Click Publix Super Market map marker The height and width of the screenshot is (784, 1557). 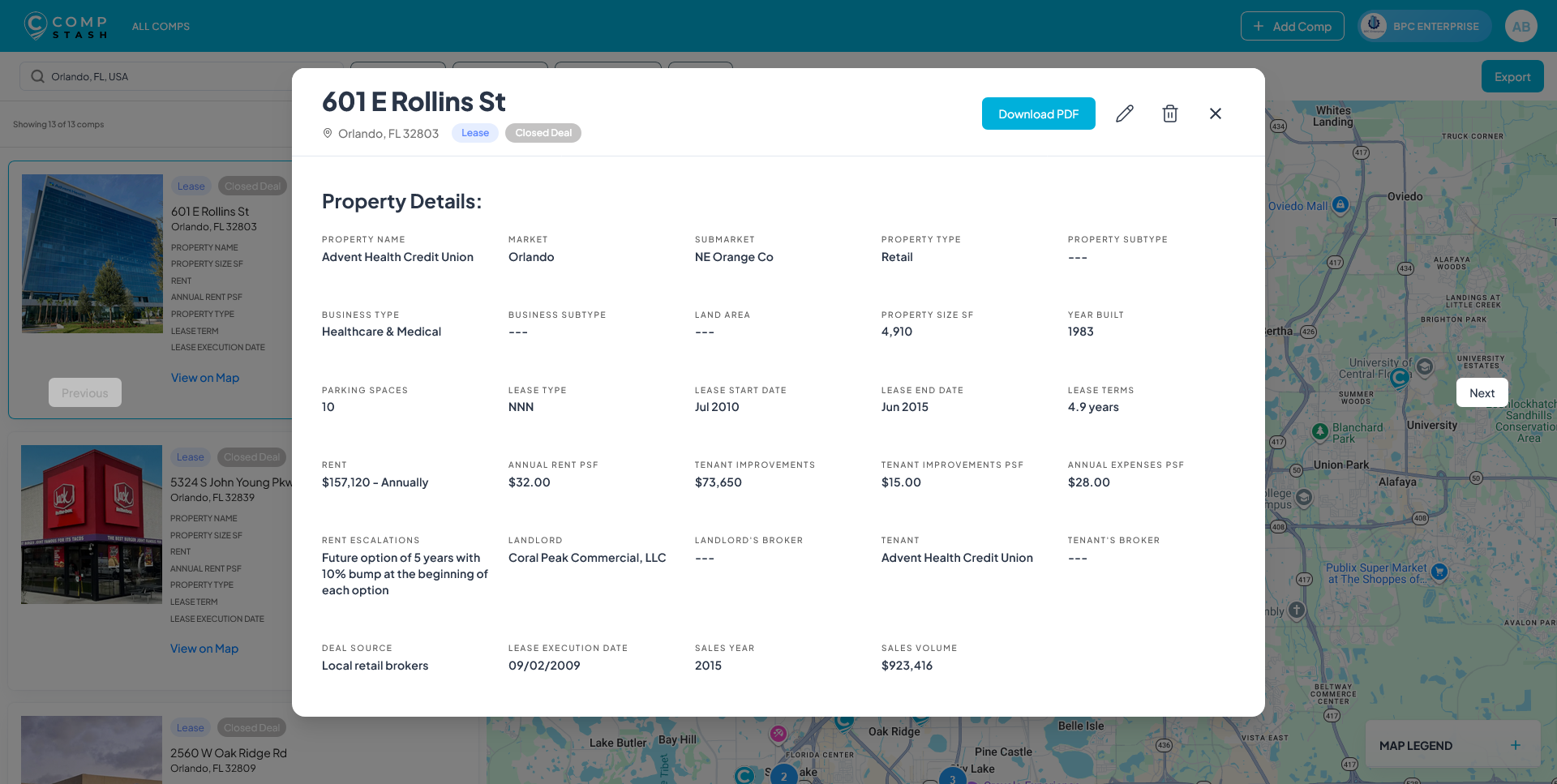click(1439, 572)
